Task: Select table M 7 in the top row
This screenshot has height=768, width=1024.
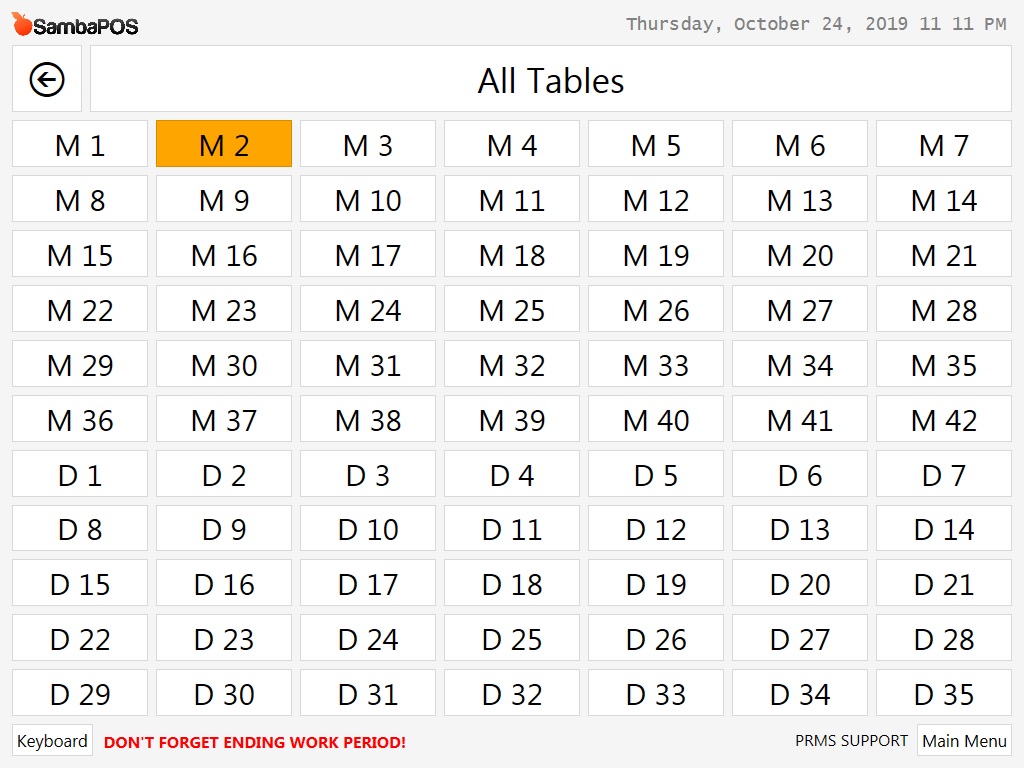Action: click(x=943, y=144)
